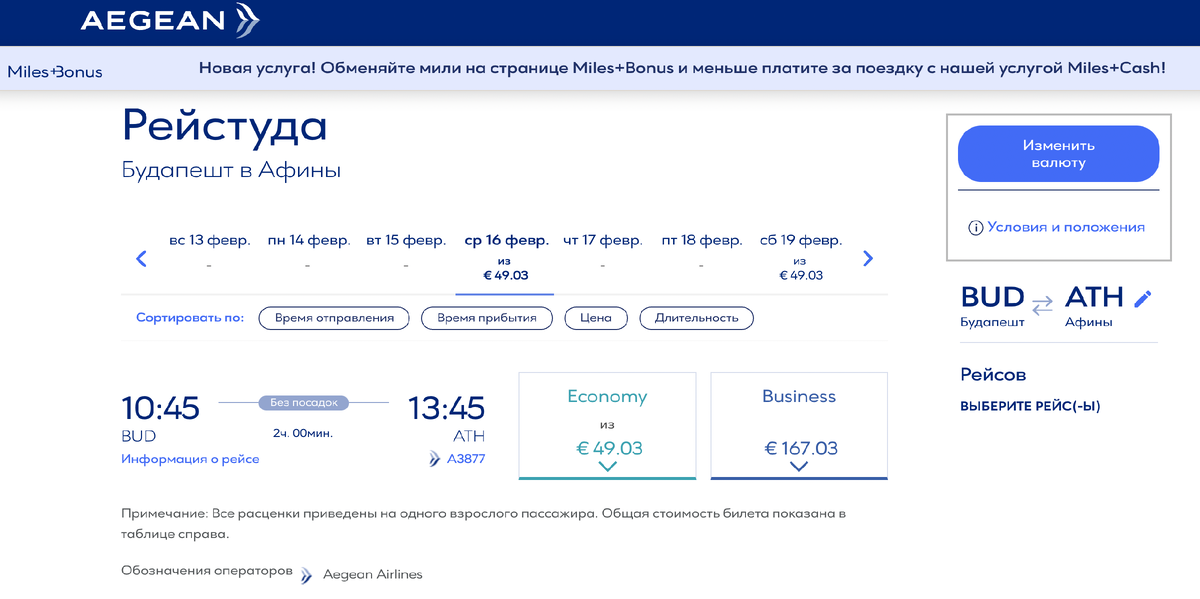Click the Изменить валюту button
Image resolution: width=1200 pixels, height=599 pixels.
(1058, 152)
